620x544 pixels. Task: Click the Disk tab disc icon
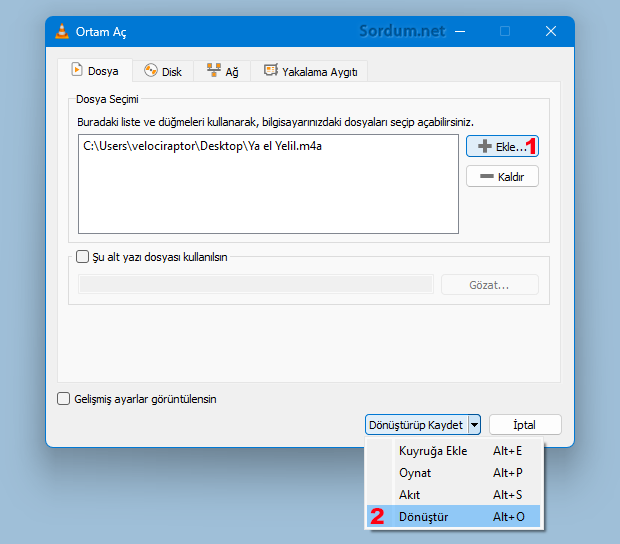(150, 71)
